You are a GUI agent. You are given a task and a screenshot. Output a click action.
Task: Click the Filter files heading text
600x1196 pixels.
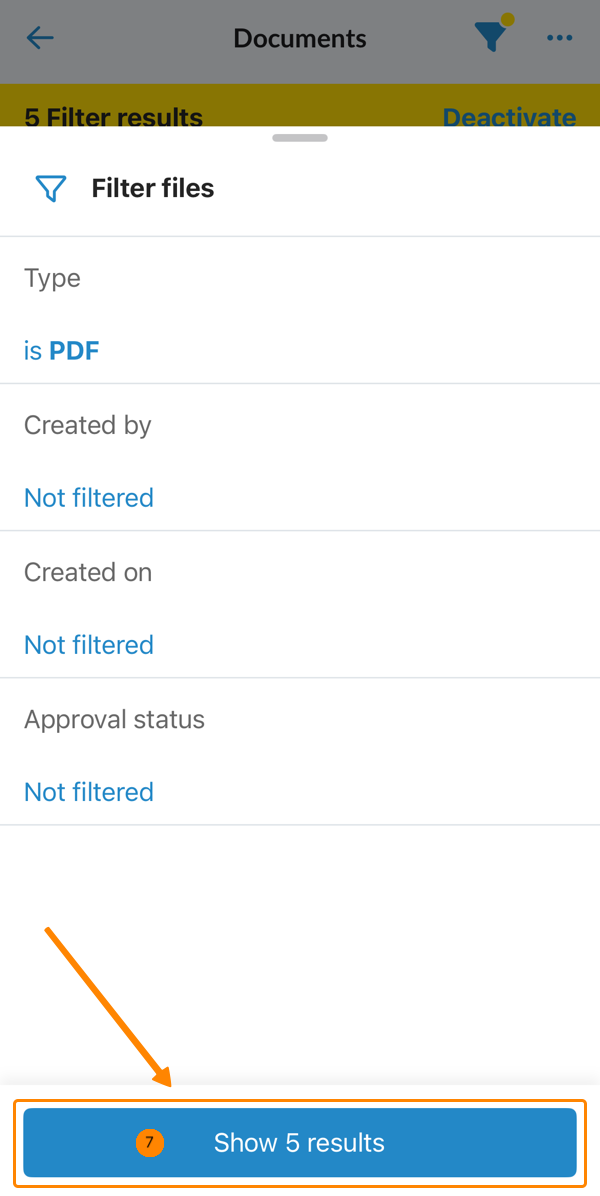tap(153, 189)
